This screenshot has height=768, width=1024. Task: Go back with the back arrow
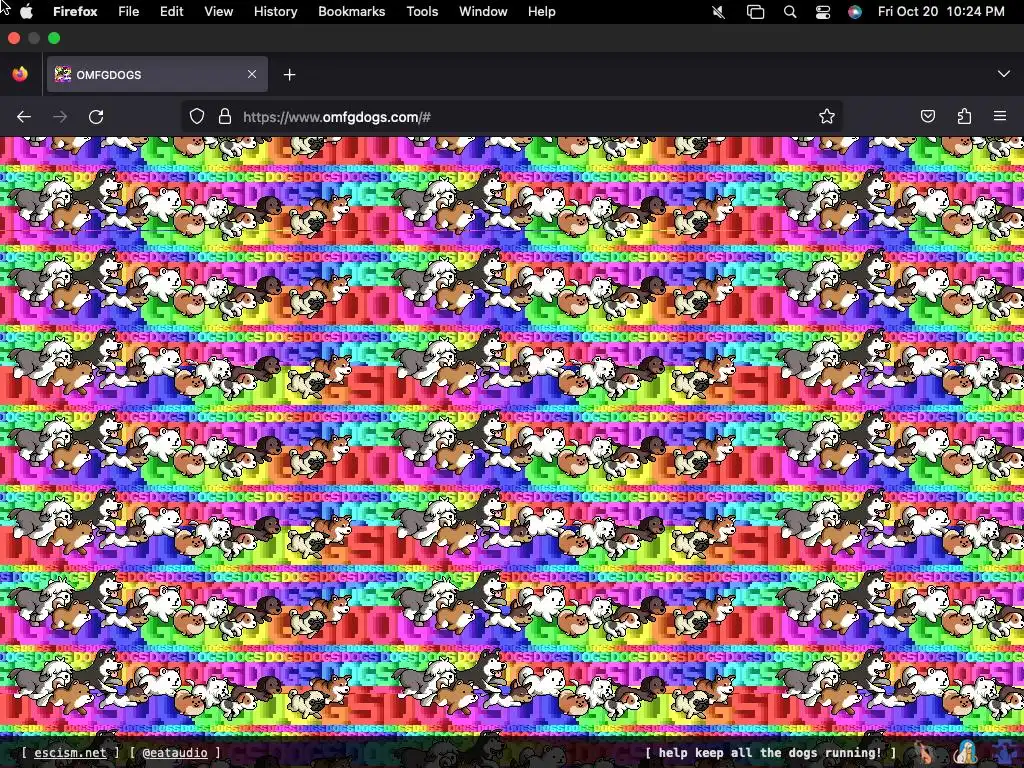pos(24,117)
